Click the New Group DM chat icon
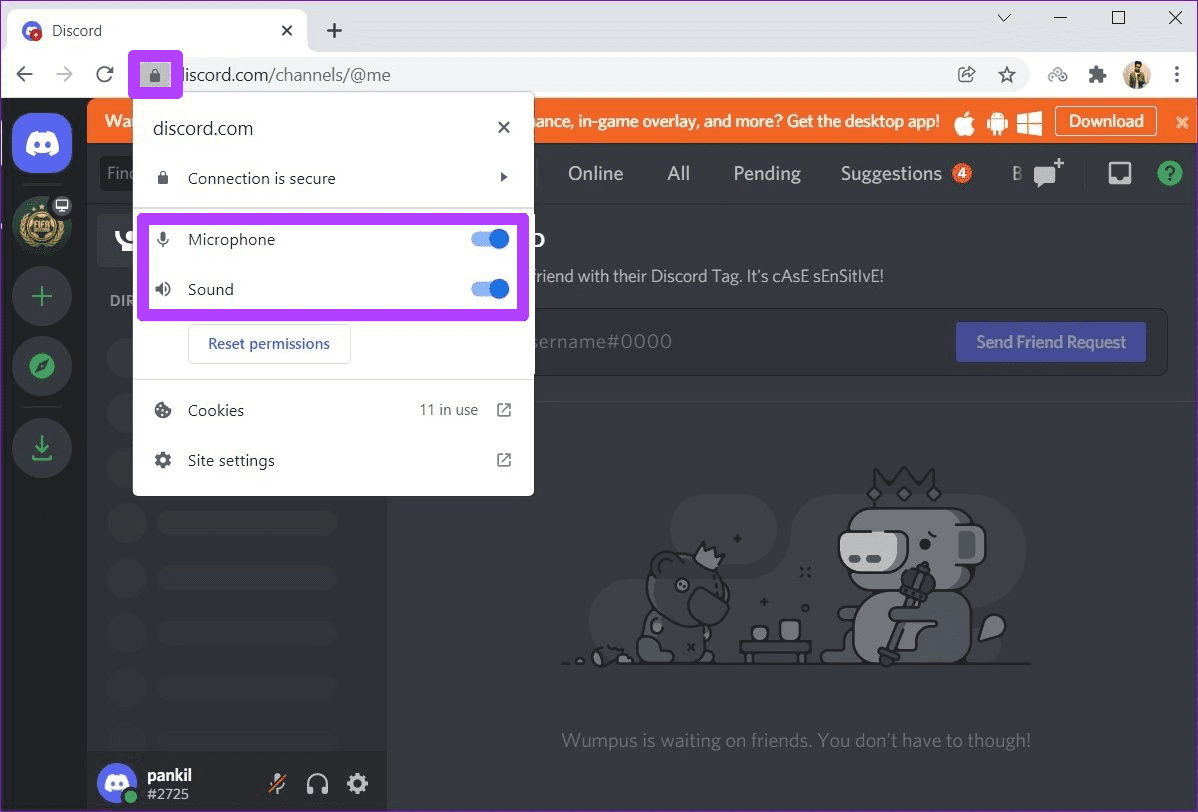The height and width of the screenshot is (812, 1198). pyautogui.click(x=1046, y=173)
